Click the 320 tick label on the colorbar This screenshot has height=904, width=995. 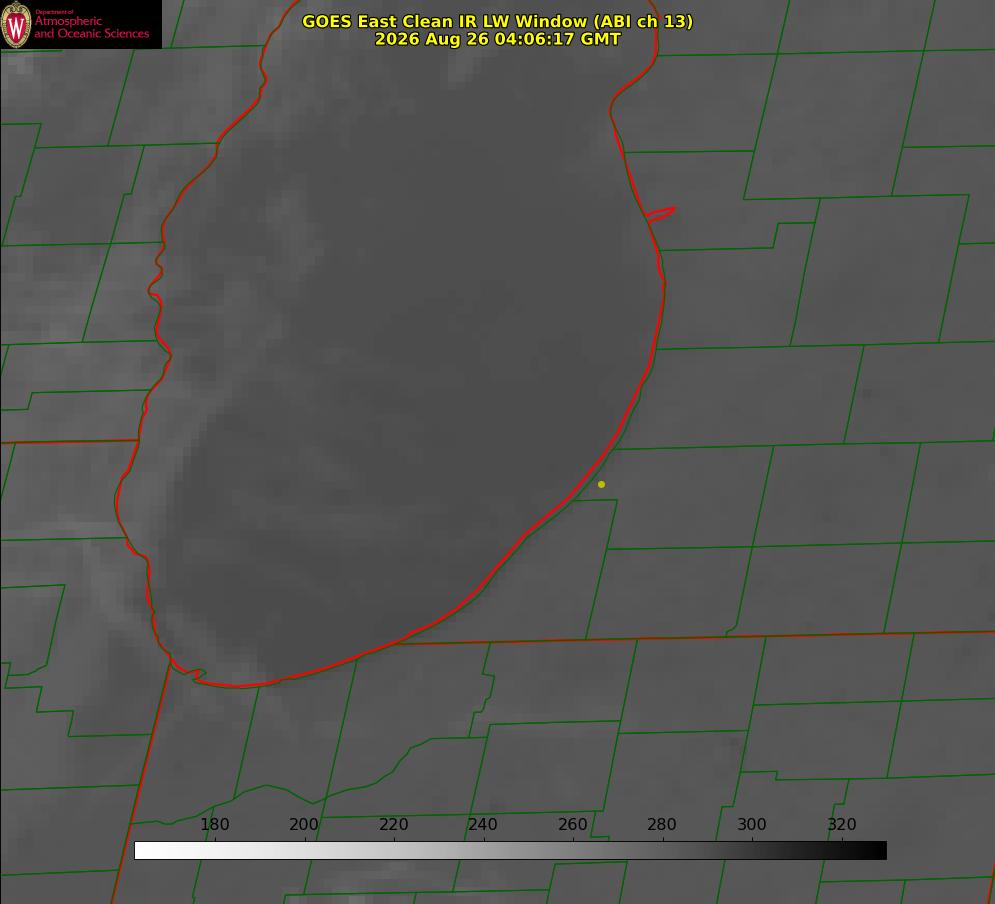(x=842, y=824)
